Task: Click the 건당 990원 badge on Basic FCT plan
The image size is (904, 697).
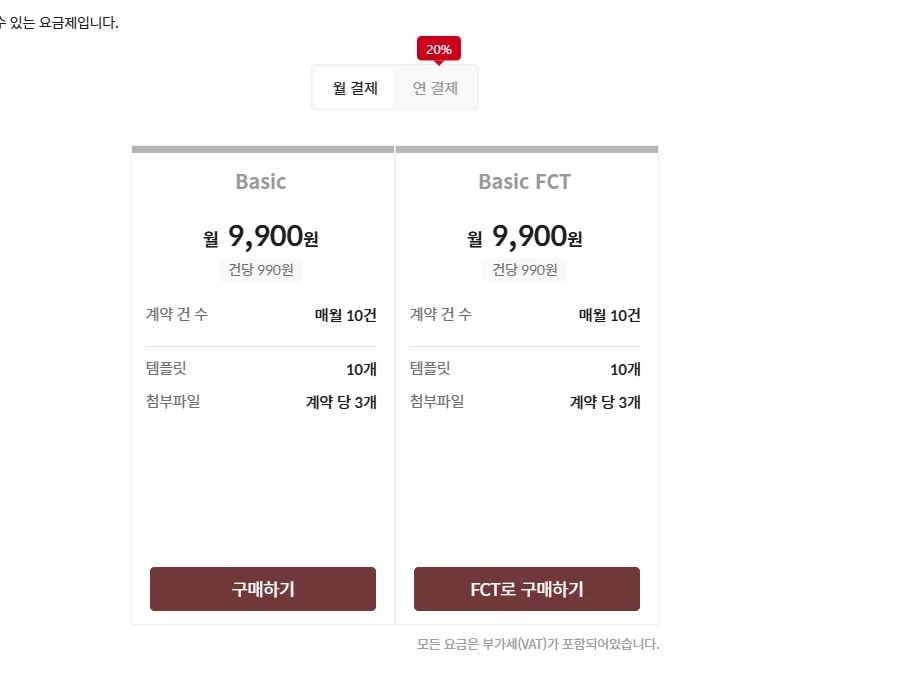Action: click(x=524, y=270)
